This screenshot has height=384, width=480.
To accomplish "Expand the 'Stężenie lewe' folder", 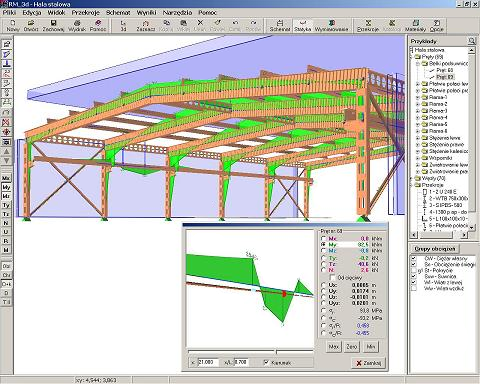I will pos(418,138).
